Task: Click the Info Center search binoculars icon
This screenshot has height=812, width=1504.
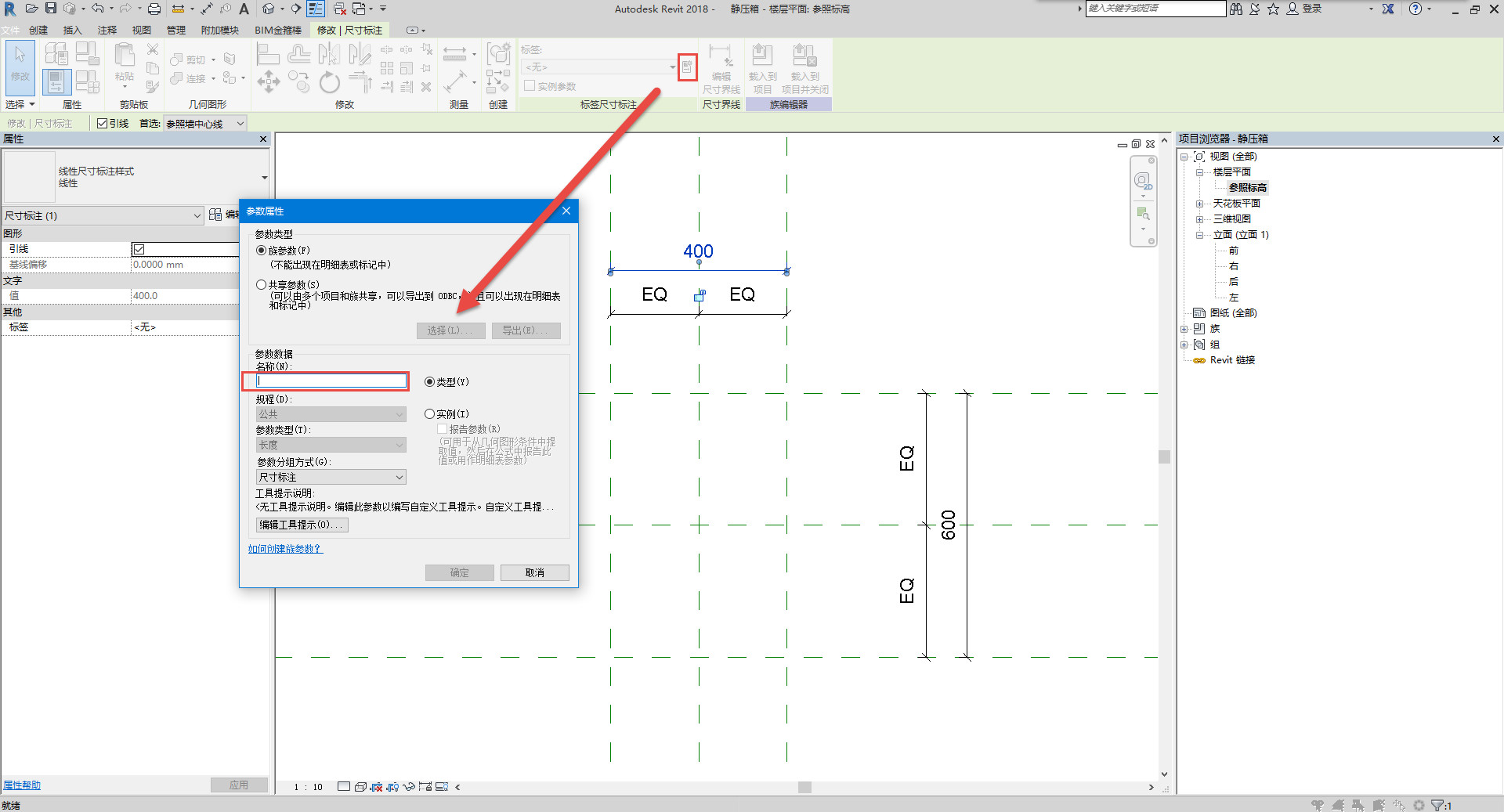Action: [1236, 9]
